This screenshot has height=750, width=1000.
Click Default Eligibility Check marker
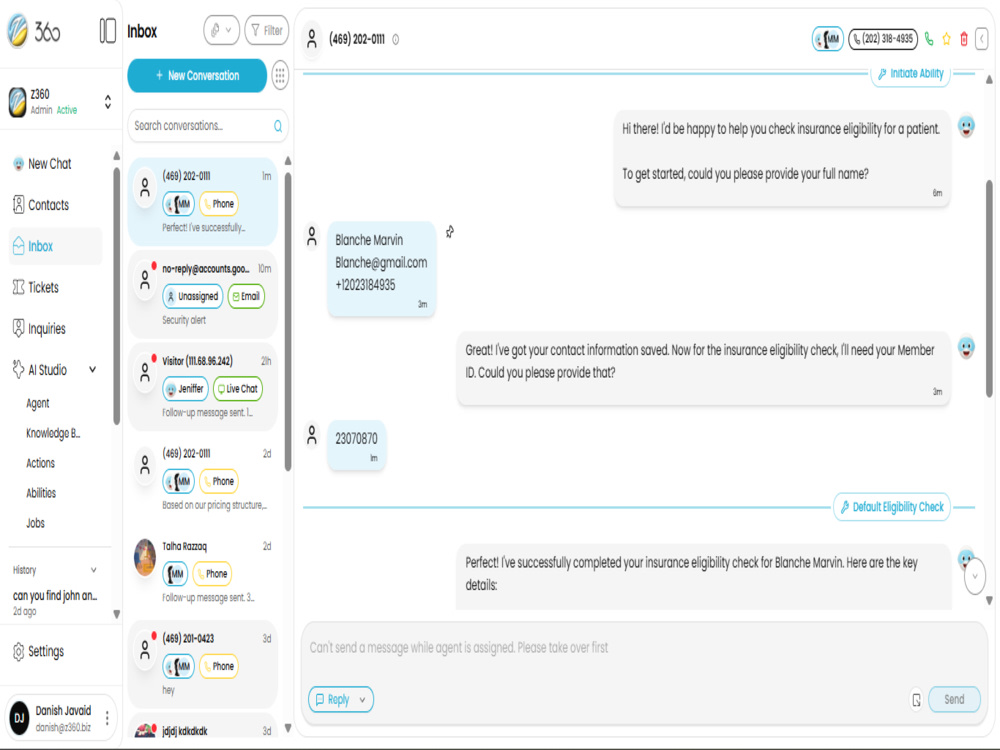tap(892, 507)
